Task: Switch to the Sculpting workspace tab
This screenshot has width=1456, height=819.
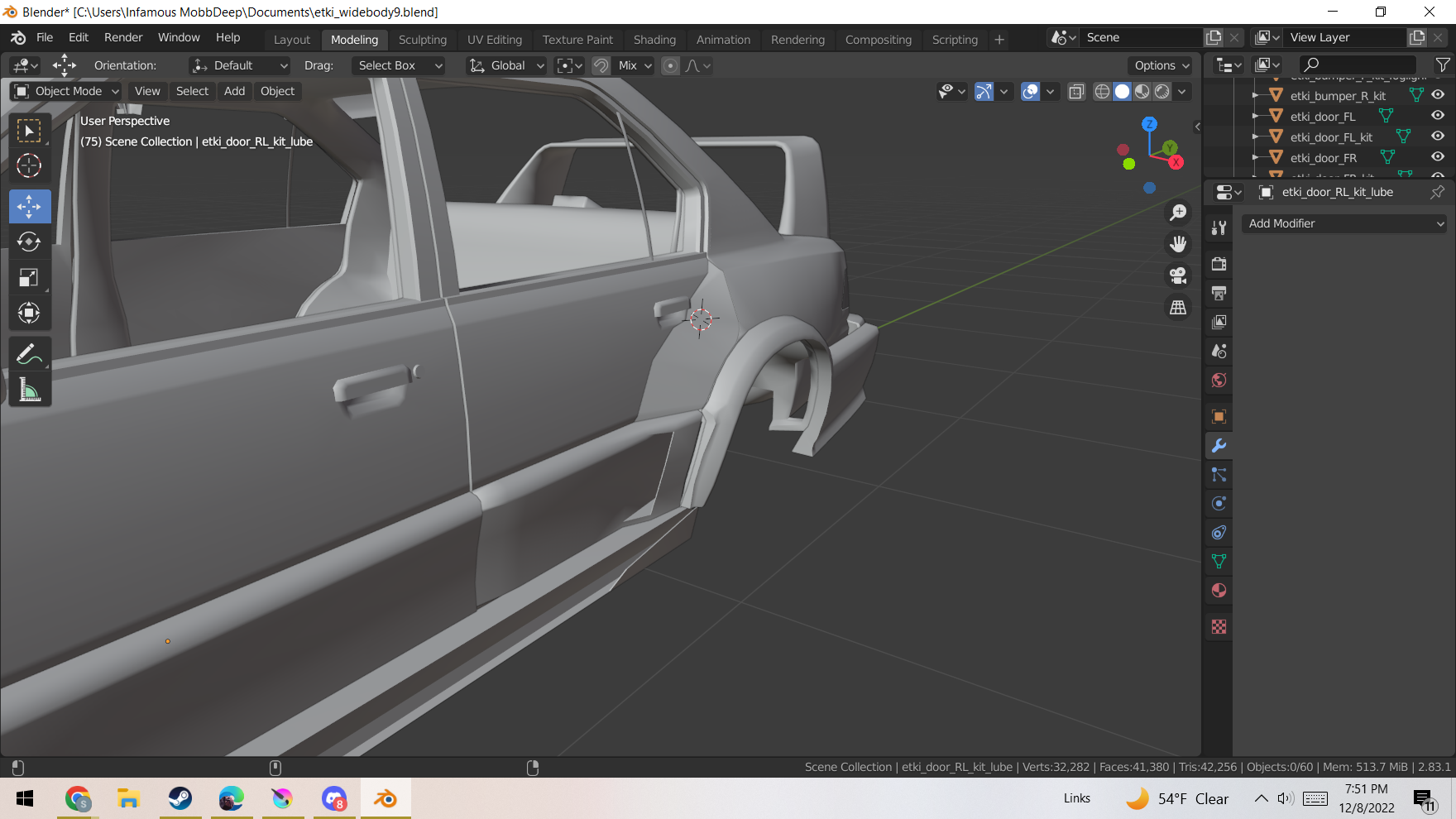Action: pyautogui.click(x=422, y=40)
